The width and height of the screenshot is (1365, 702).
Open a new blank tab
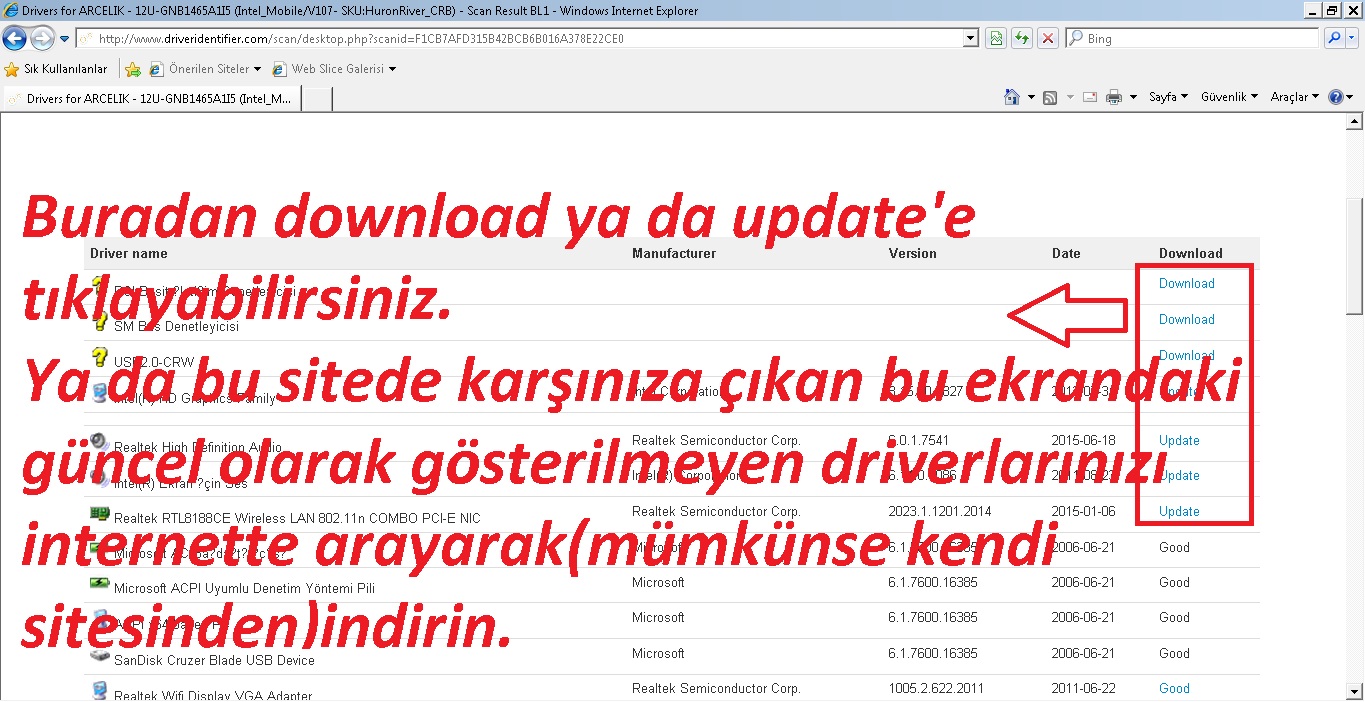click(x=316, y=99)
